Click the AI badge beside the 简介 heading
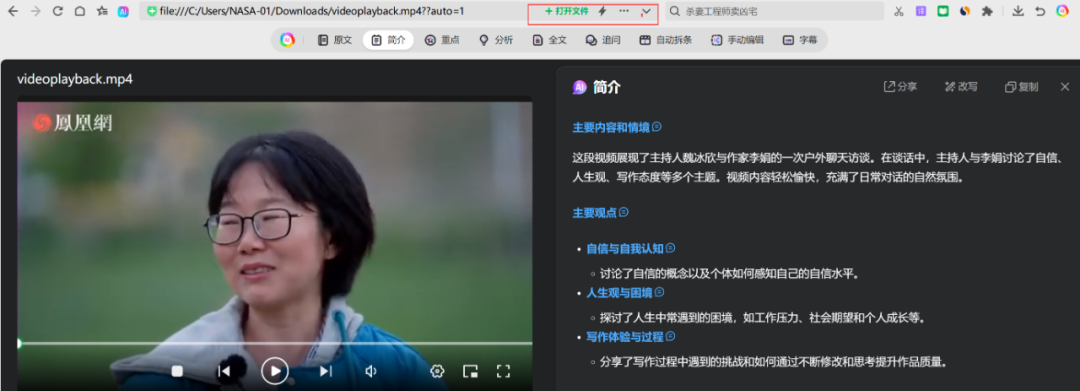 click(x=579, y=87)
